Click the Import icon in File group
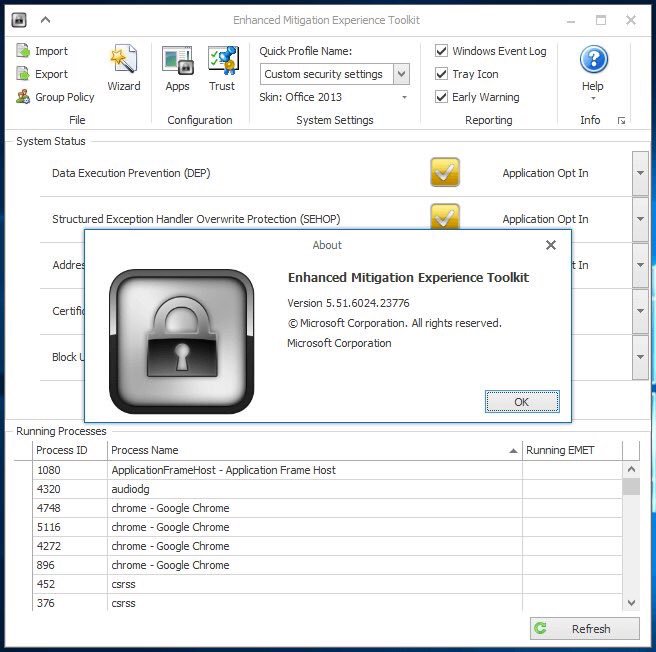Viewport: 656px width, 652px height. [x=24, y=51]
